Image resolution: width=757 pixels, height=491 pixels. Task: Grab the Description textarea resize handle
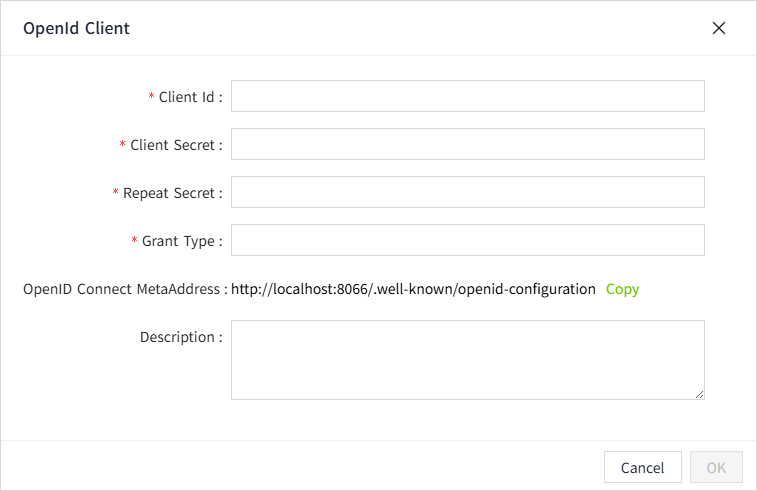click(699, 394)
